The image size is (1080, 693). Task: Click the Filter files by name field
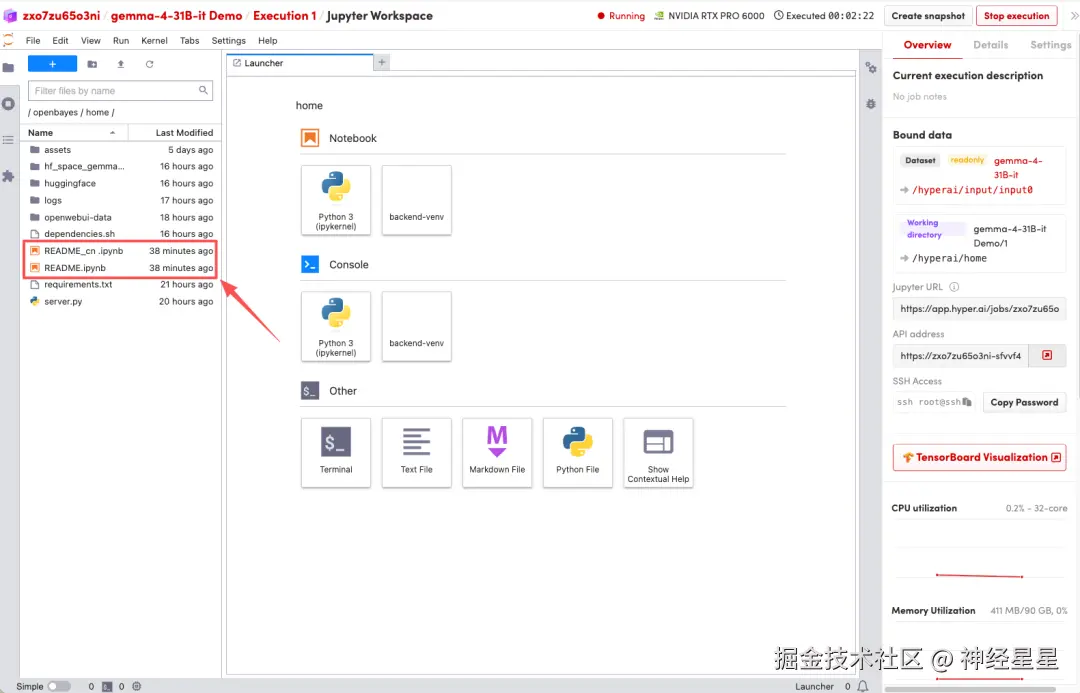[x=121, y=90]
